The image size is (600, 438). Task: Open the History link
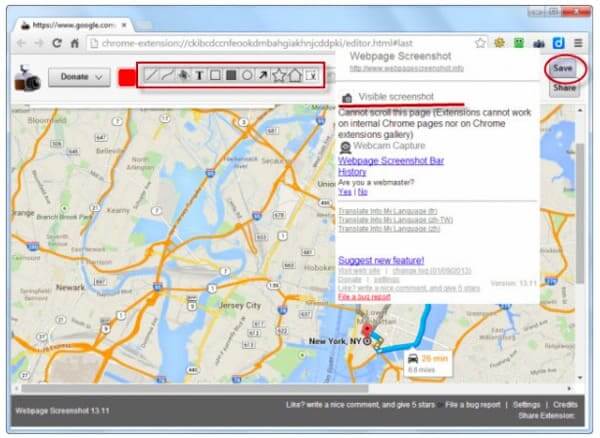pyautogui.click(x=352, y=172)
